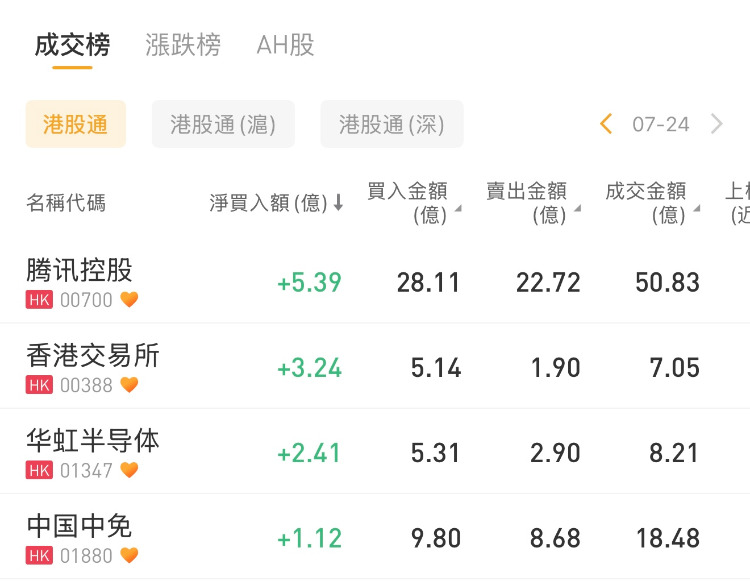Sort by 成交金額 (億) column
Image resolution: width=750 pixels, height=585 pixels.
pyautogui.click(x=652, y=203)
